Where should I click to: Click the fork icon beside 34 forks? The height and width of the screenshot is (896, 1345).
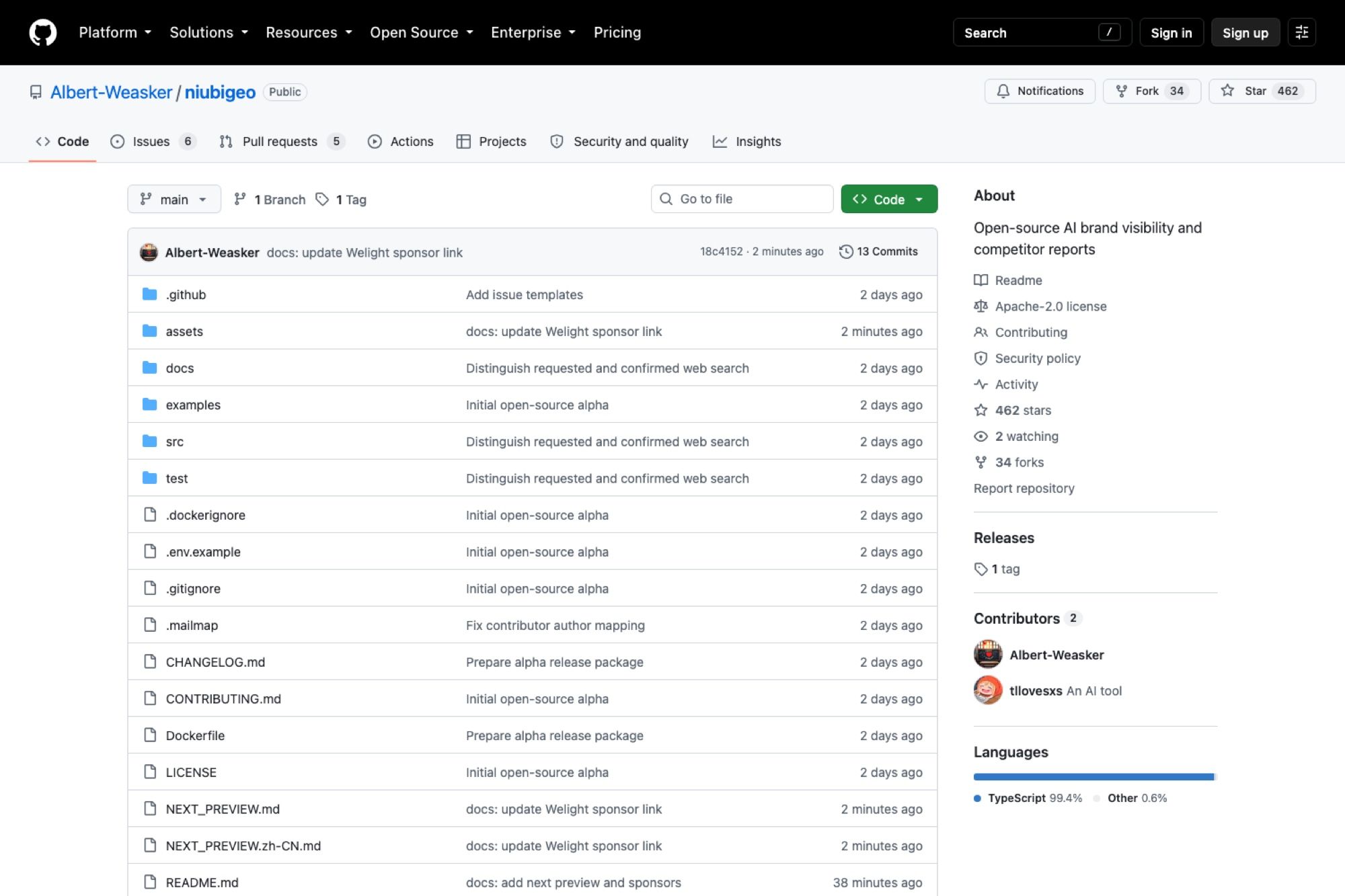coord(981,462)
